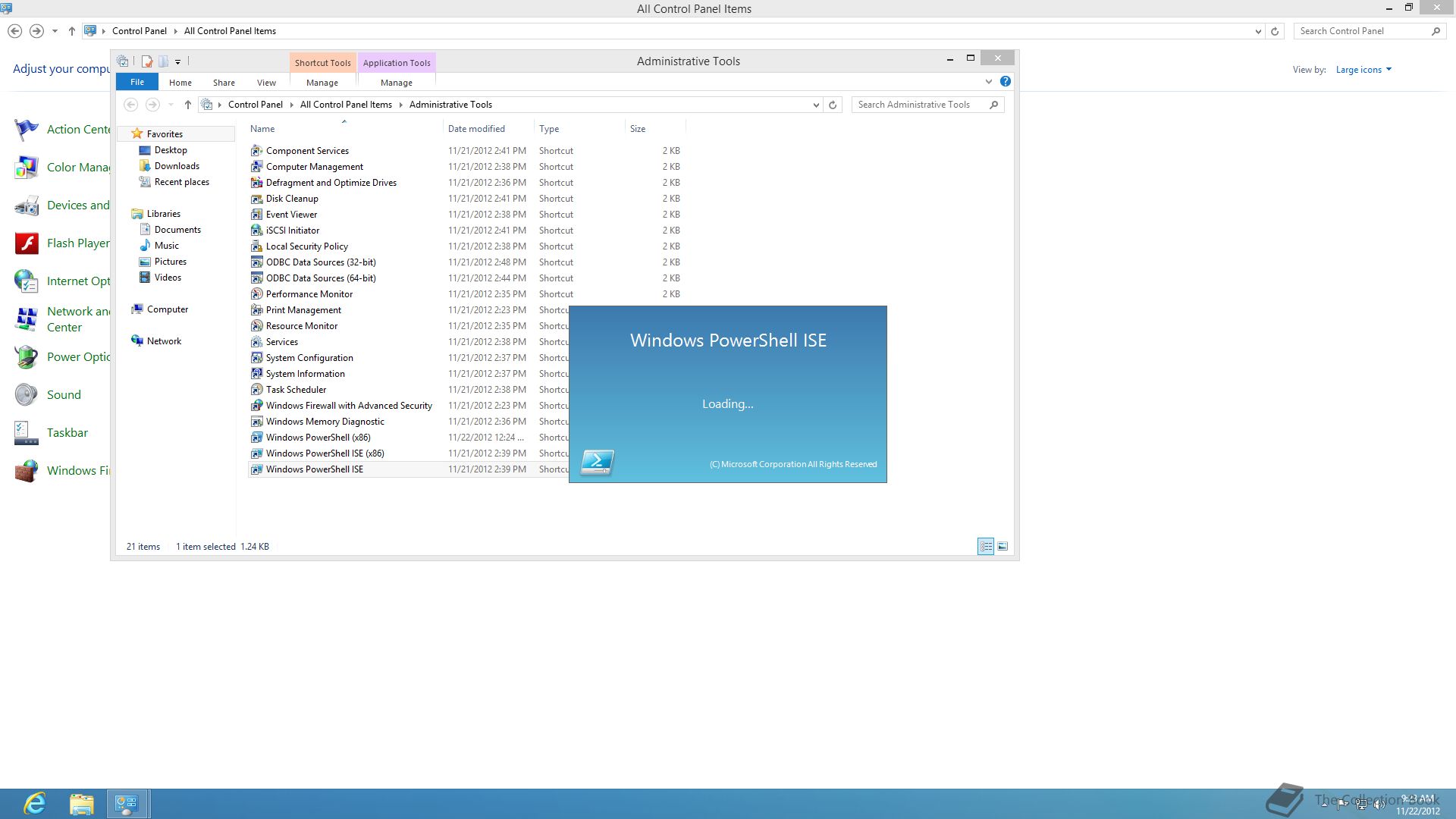Select the Performance Monitor icon
The image size is (1456, 819).
point(257,294)
